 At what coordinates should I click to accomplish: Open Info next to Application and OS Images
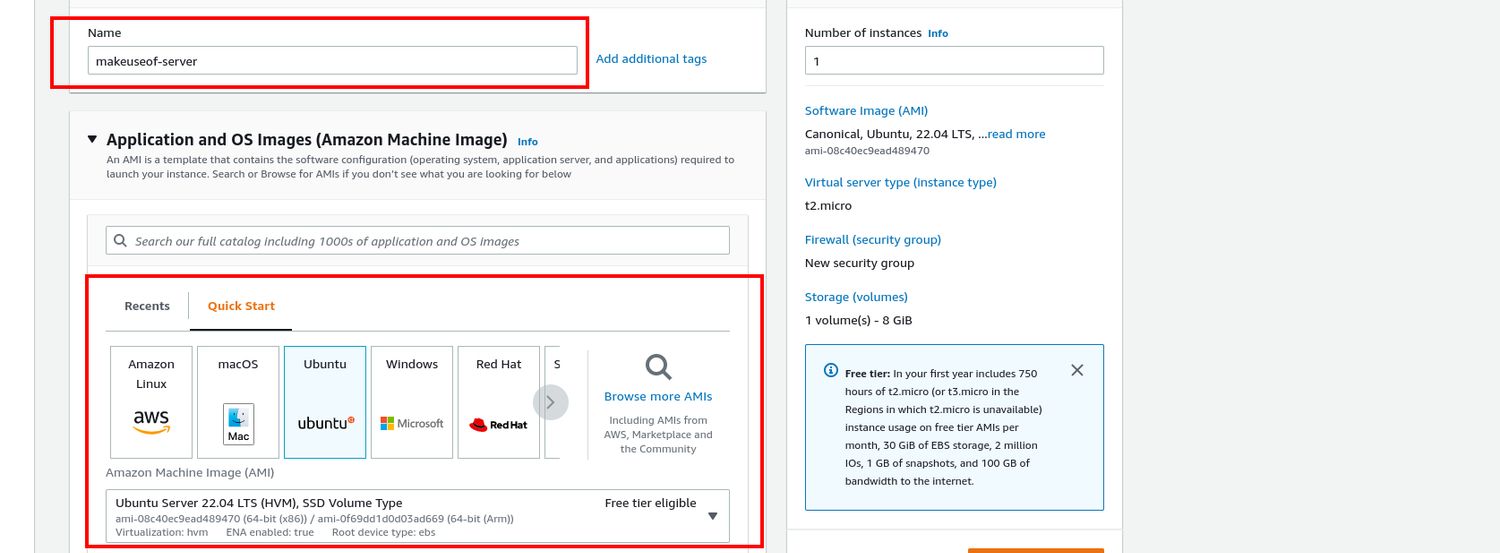click(x=528, y=142)
